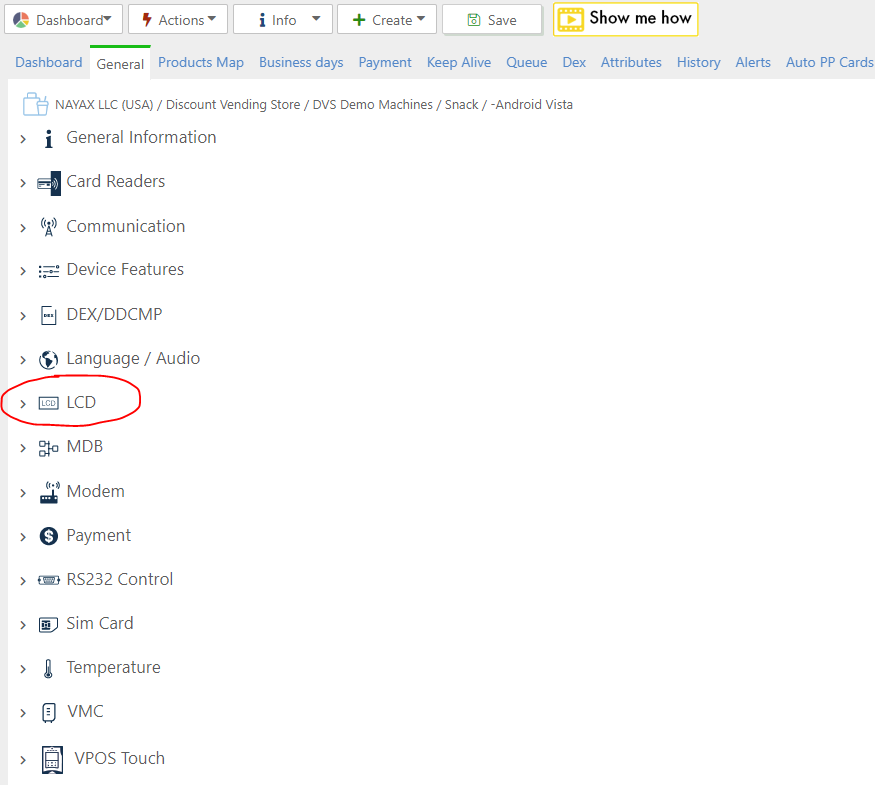Click the Sim Card icon
The height and width of the screenshot is (785, 875).
(48, 624)
